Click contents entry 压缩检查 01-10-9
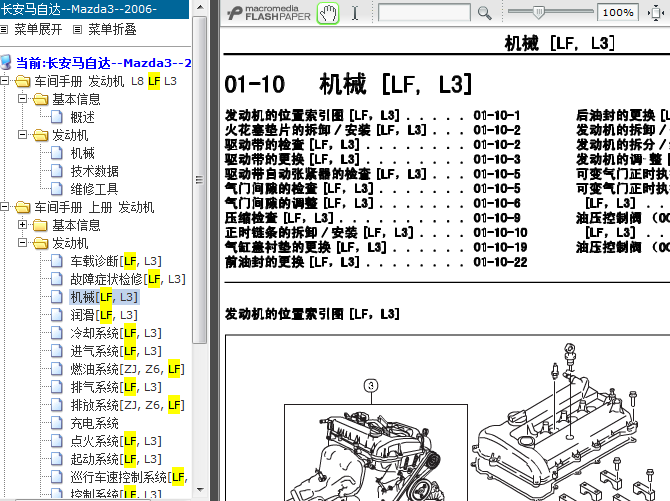The width and height of the screenshot is (670, 501). coord(373,218)
